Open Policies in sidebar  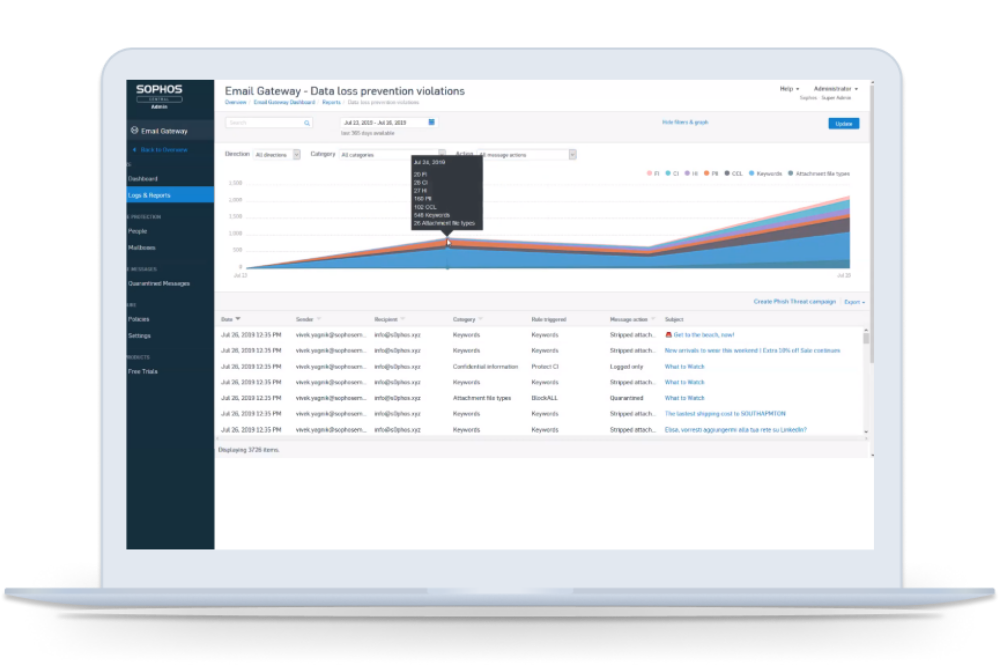tap(138, 319)
